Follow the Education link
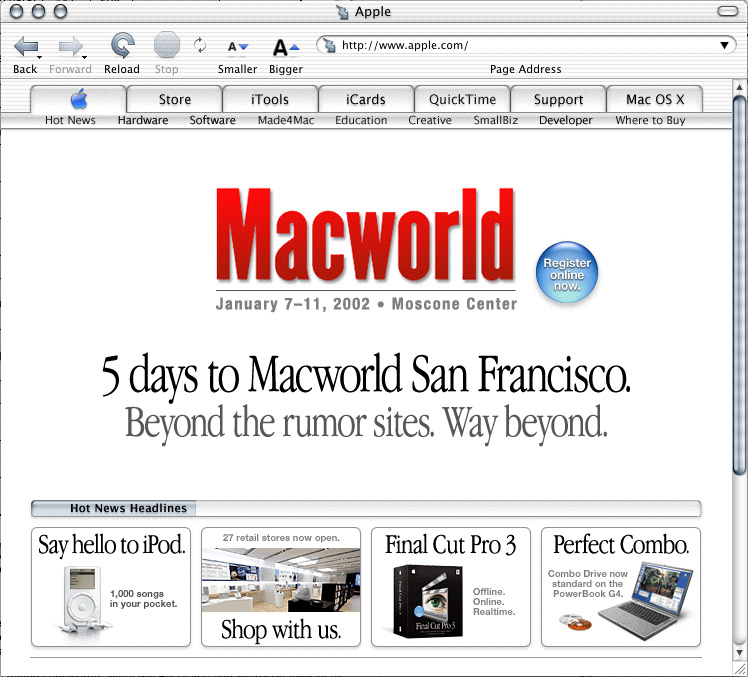This screenshot has height=677, width=748. point(361,120)
